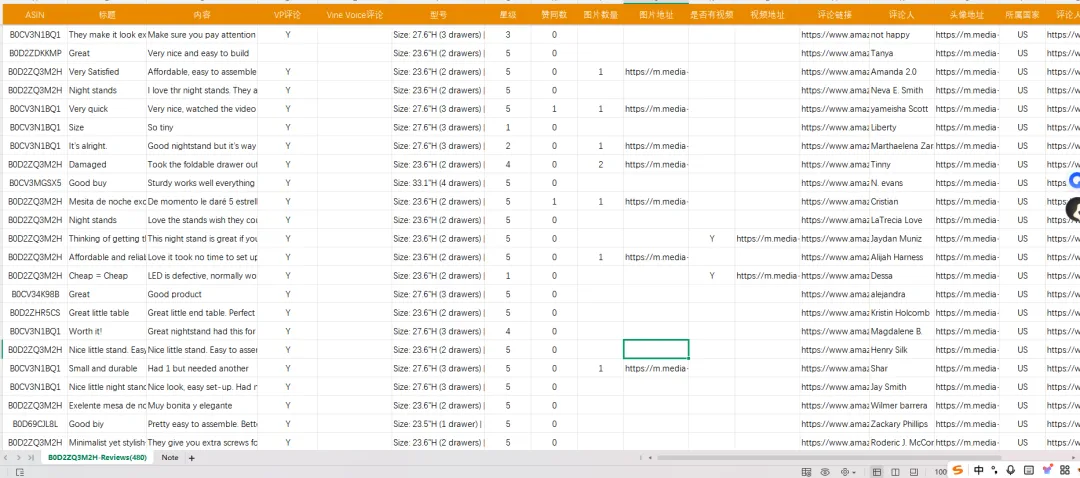The width and height of the screenshot is (1080, 478).
Task: Click the VP评论 column header cell
Action: (287, 14)
